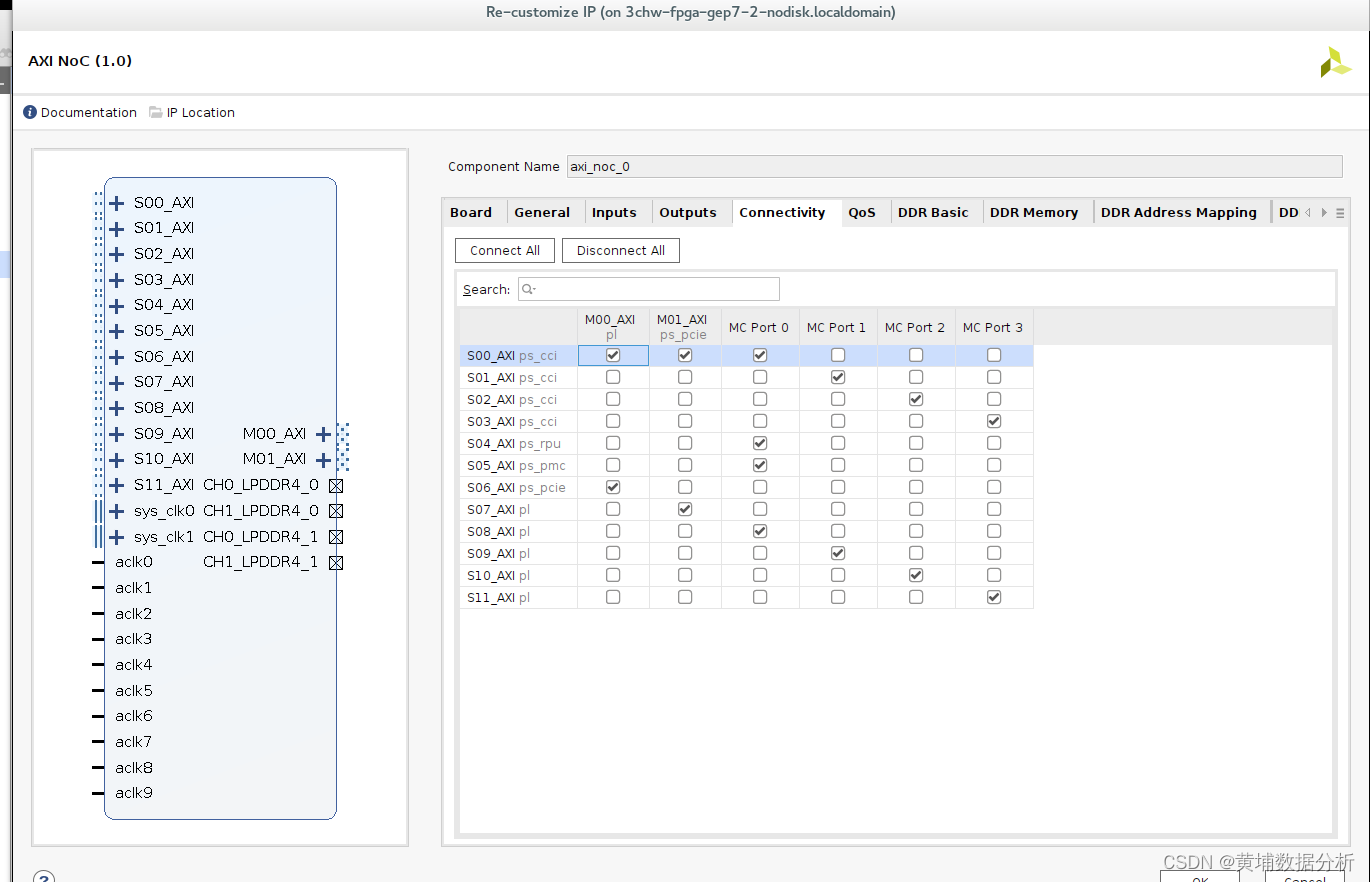Uncheck S06_AXI to M00_AXI connection
Viewport: 1370px width, 882px height.
click(613, 487)
